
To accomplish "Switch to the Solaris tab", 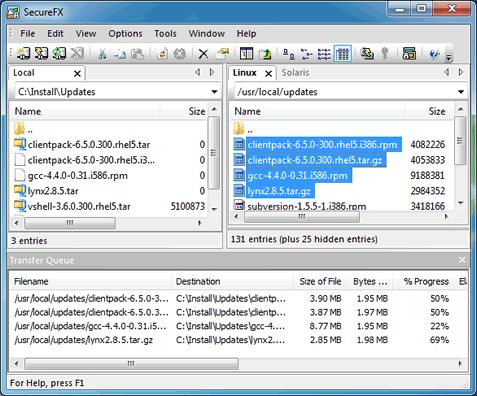I will (x=295, y=73).
